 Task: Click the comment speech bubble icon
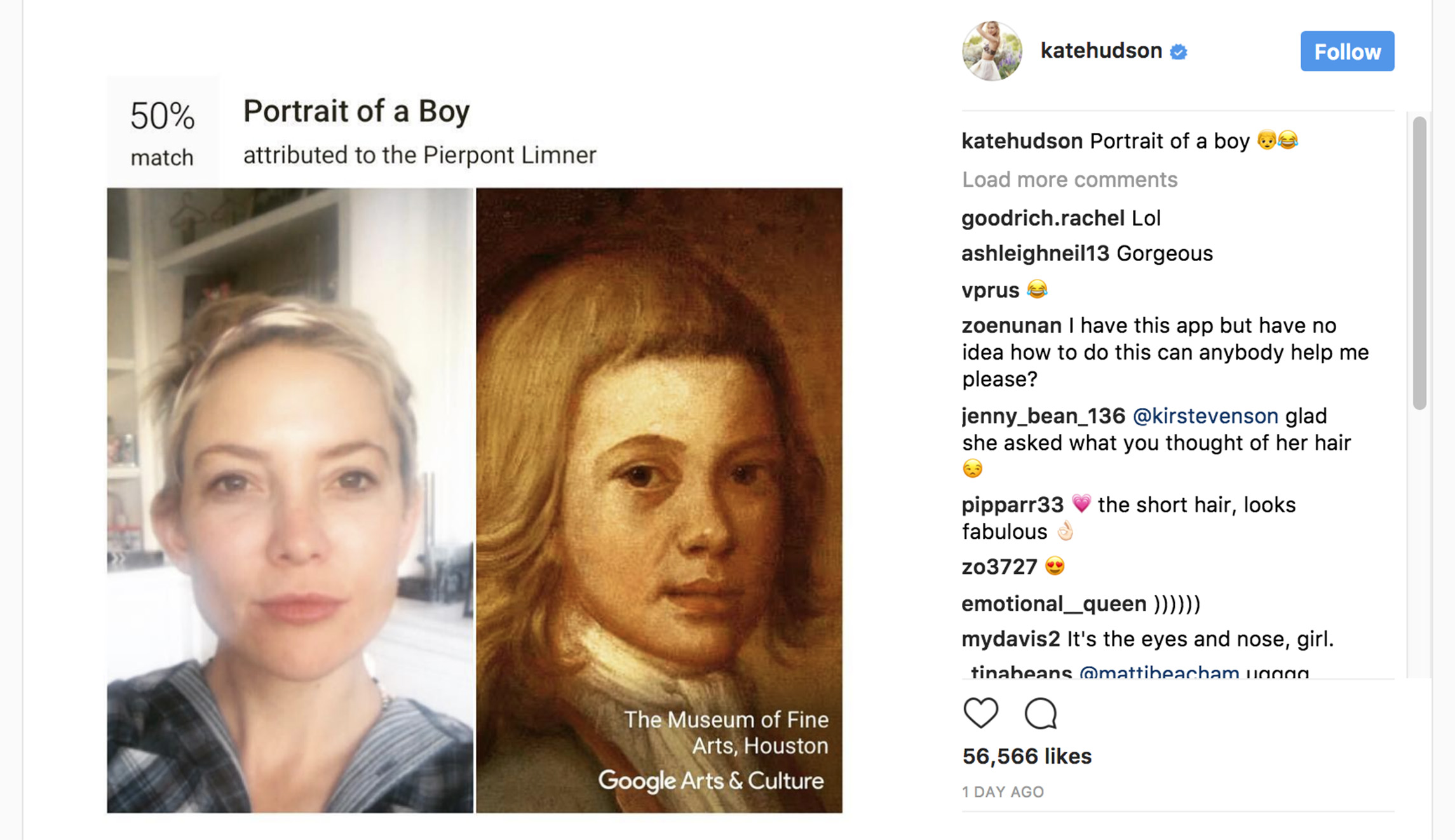(x=1040, y=713)
